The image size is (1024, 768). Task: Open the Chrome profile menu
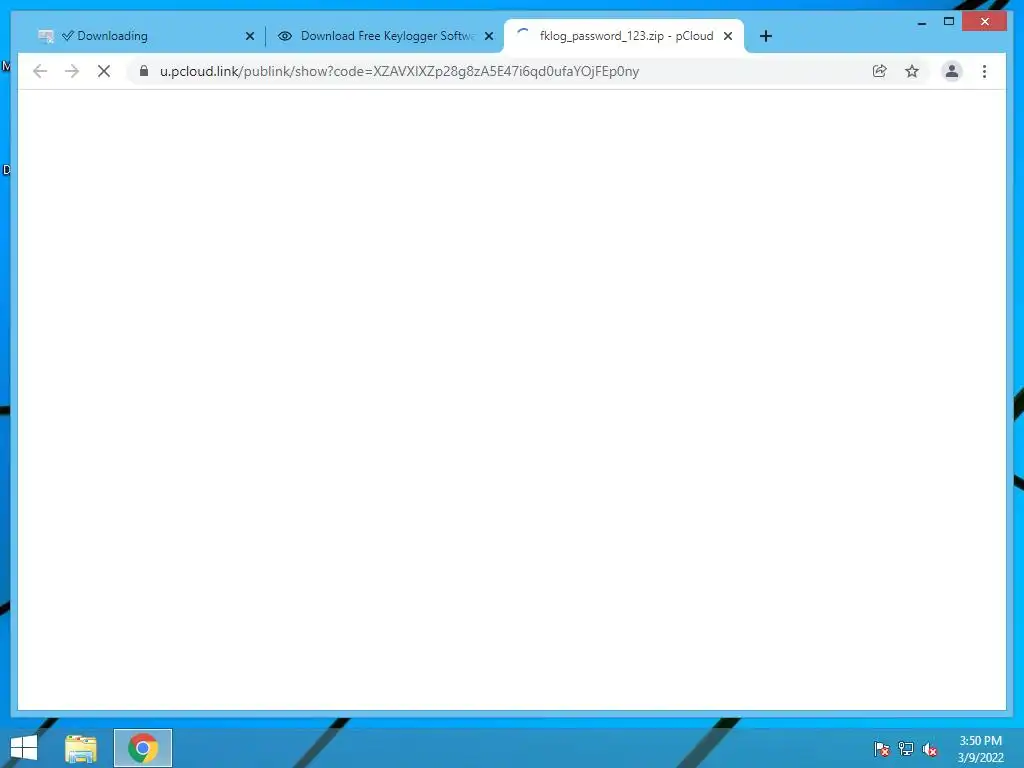click(x=952, y=71)
